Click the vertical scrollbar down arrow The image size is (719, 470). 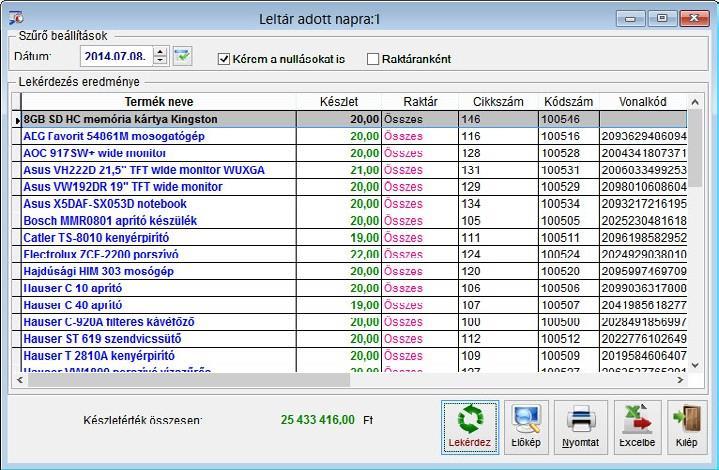click(695, 365)
